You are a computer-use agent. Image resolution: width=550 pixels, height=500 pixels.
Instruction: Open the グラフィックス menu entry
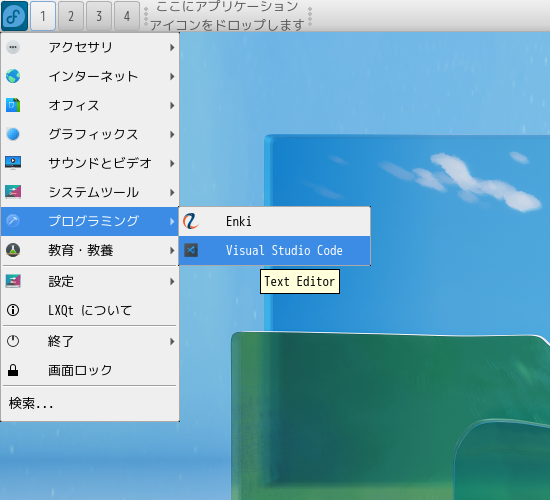click(90, 134)
